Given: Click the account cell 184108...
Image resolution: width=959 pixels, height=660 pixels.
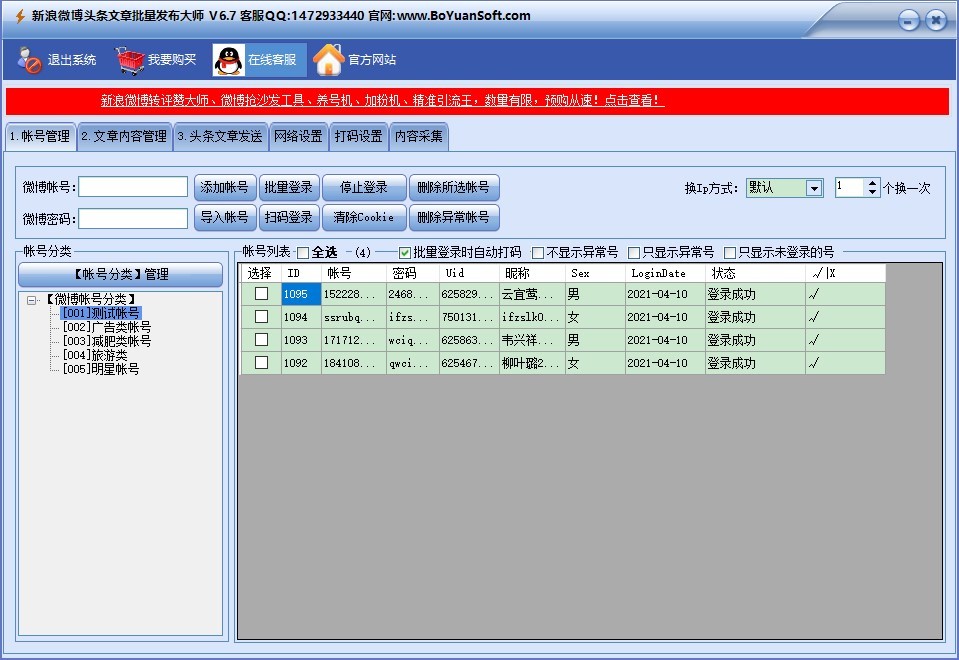Looking at the screenshot, I should pos(354,363).
